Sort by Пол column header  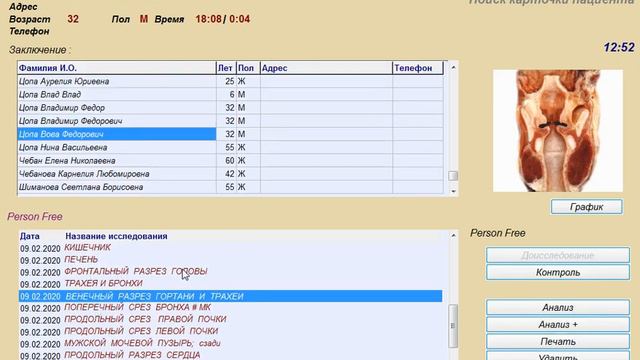point(248,68)
